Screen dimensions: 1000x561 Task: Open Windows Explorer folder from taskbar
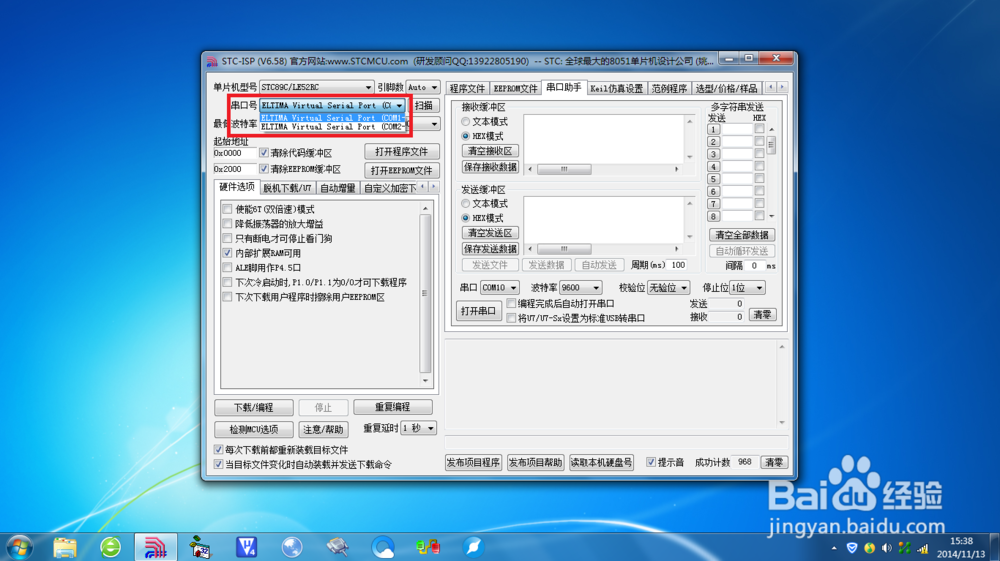65,547
